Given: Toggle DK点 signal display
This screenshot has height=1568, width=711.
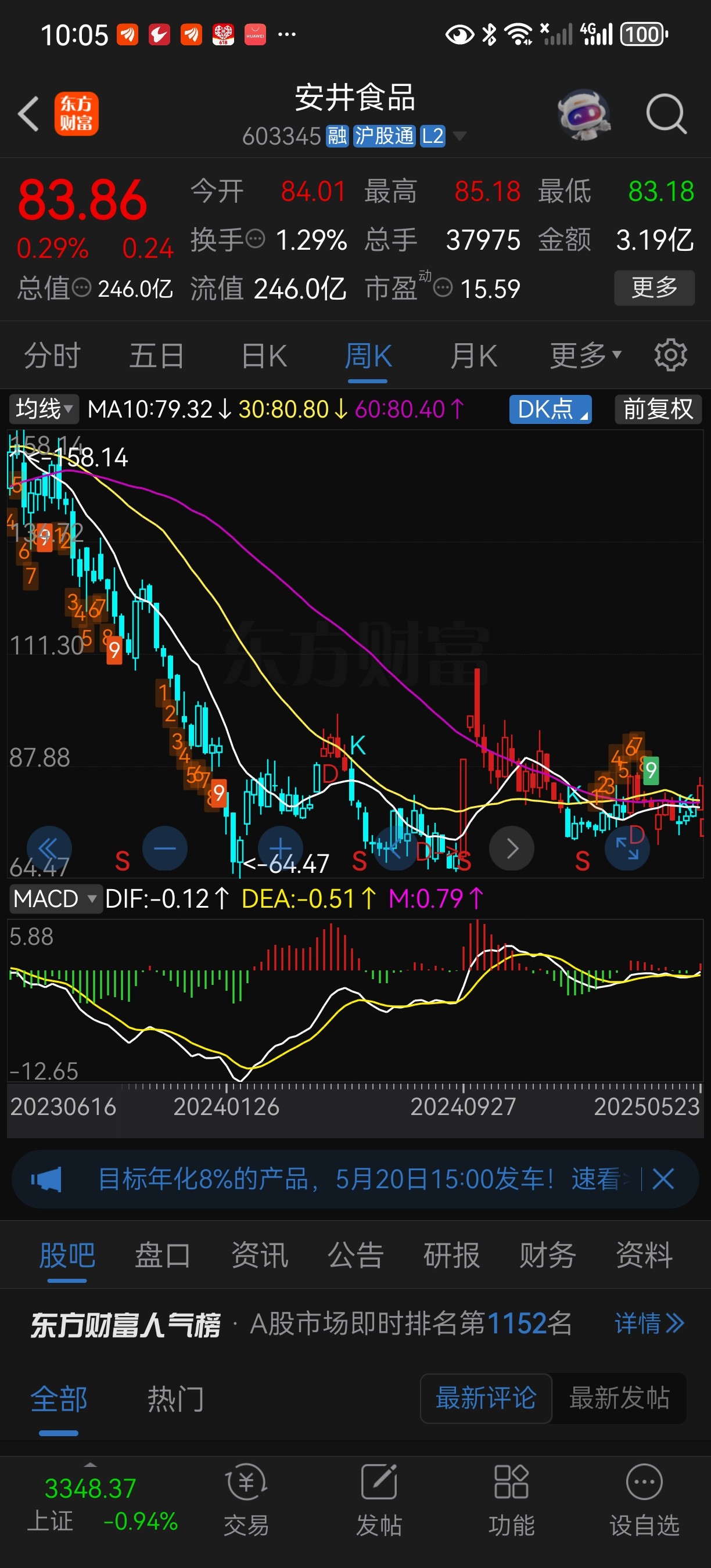Looking at the screenshot, I should coord(550,408).
